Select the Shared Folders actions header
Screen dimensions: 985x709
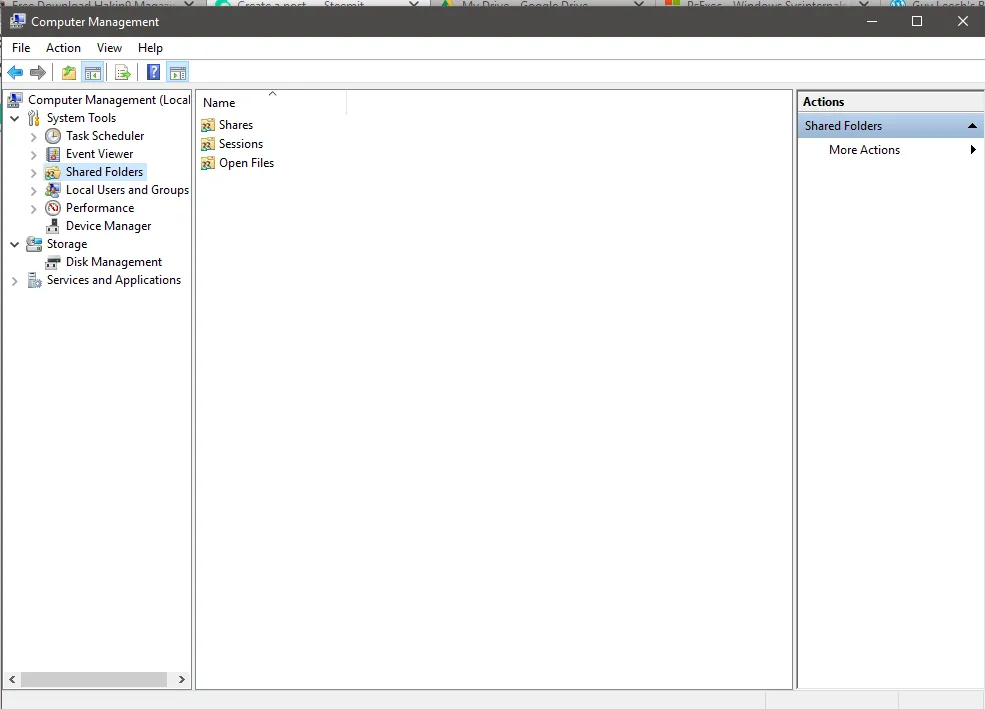[x=890, y=126]
